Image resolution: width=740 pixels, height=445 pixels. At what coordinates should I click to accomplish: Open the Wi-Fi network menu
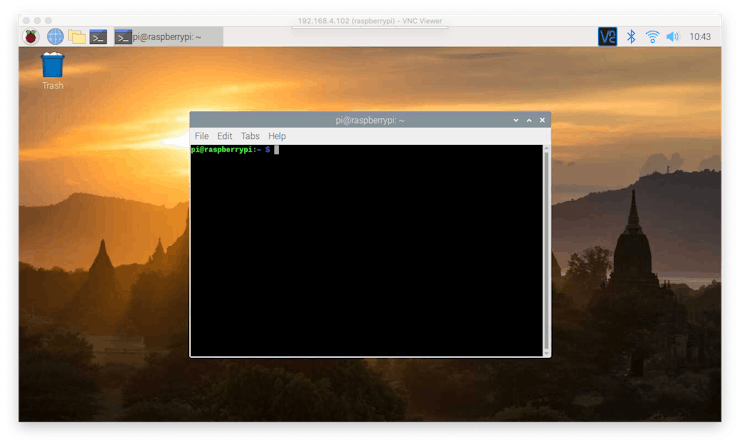click(x=652, y=36)
